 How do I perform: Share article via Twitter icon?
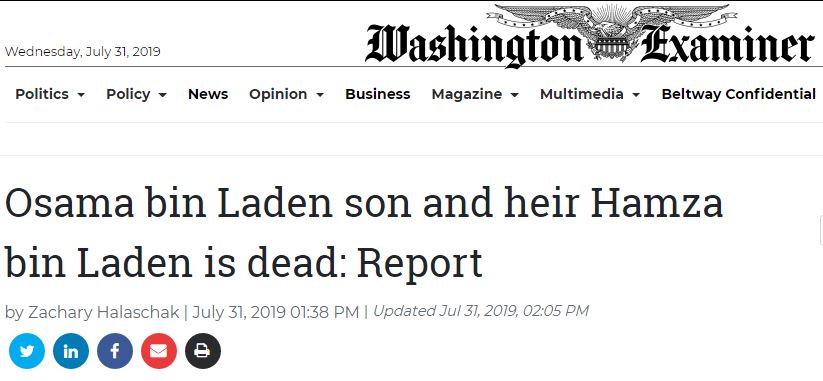(27, 351)
